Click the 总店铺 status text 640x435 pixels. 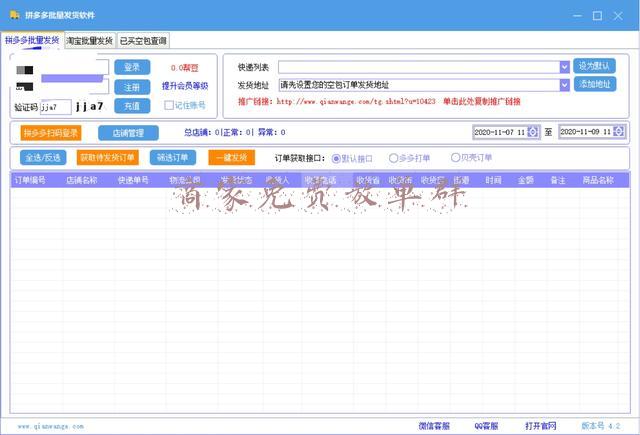[x=234, y=132]
